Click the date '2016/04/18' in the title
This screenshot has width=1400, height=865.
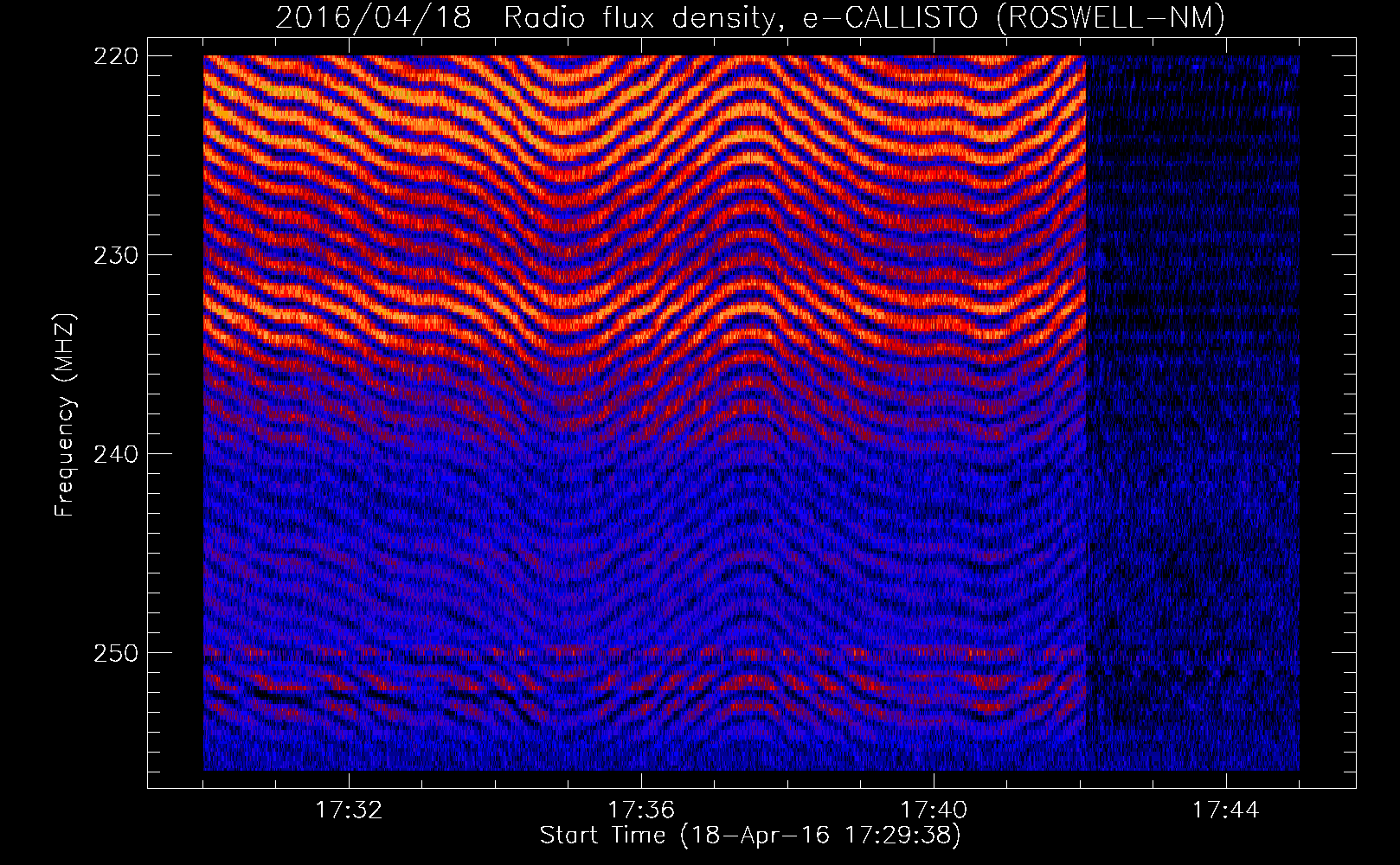374,18
